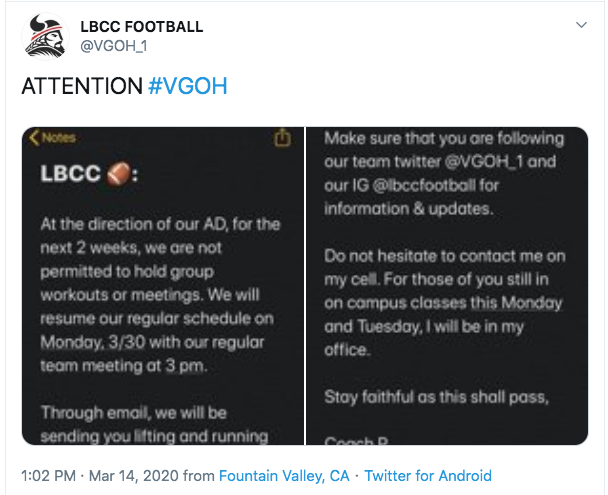This screenshot has height=495, width=608.
Task: Click the LBCC Football Viking avatar
Action: 46,36
